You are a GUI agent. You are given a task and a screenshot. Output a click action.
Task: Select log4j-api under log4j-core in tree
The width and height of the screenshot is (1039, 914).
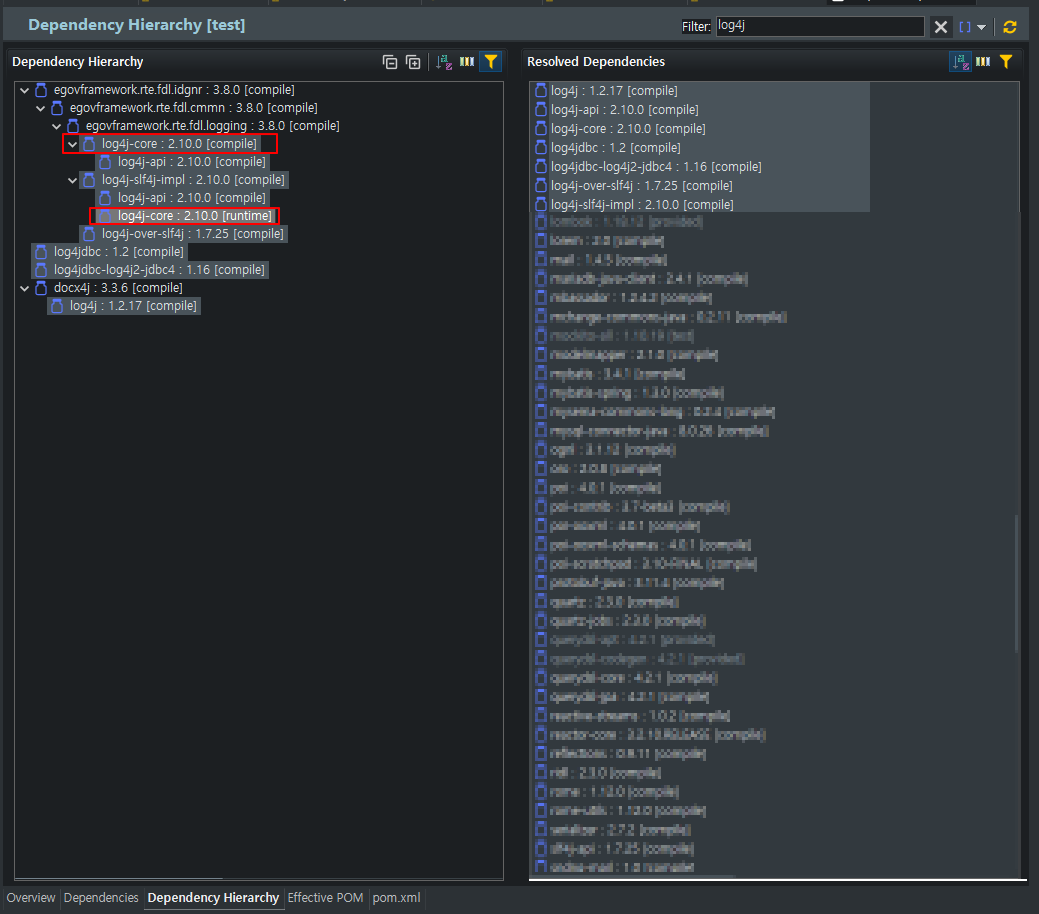point(191,161)
